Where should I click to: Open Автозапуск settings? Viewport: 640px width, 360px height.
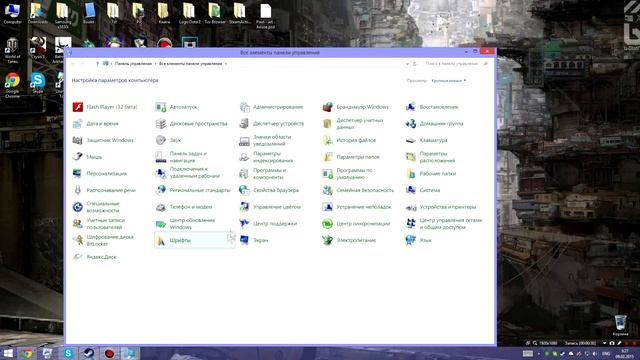click(x=176, y=107)
